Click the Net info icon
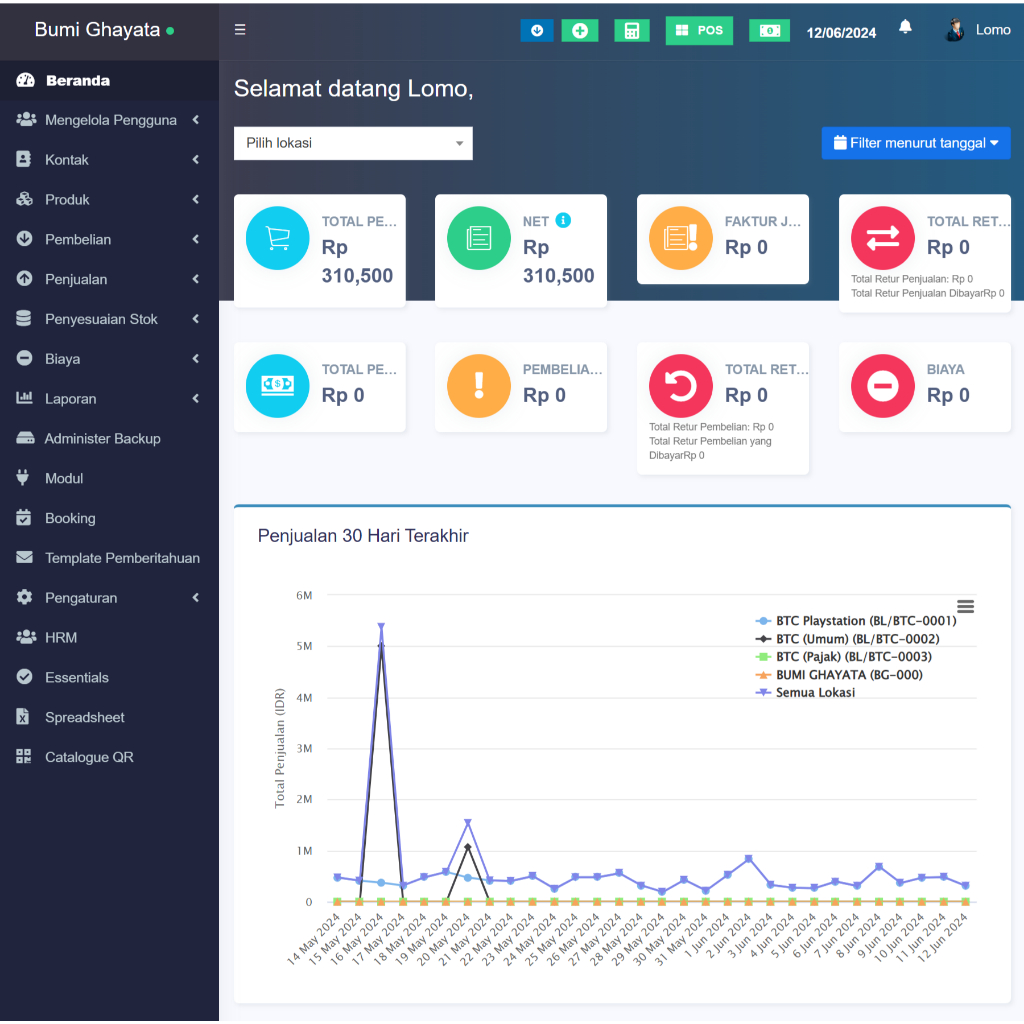Image resolution: width=1024 pixels, height=1024 pixels. [563, 220]
